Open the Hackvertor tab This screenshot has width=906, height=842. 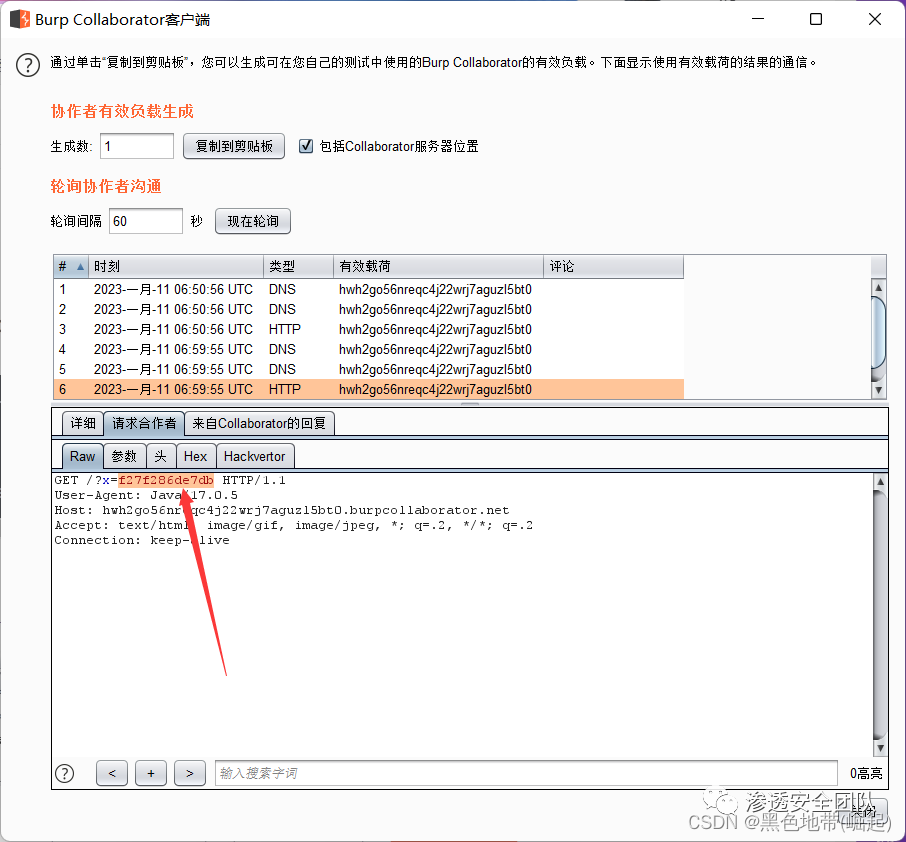255,457
